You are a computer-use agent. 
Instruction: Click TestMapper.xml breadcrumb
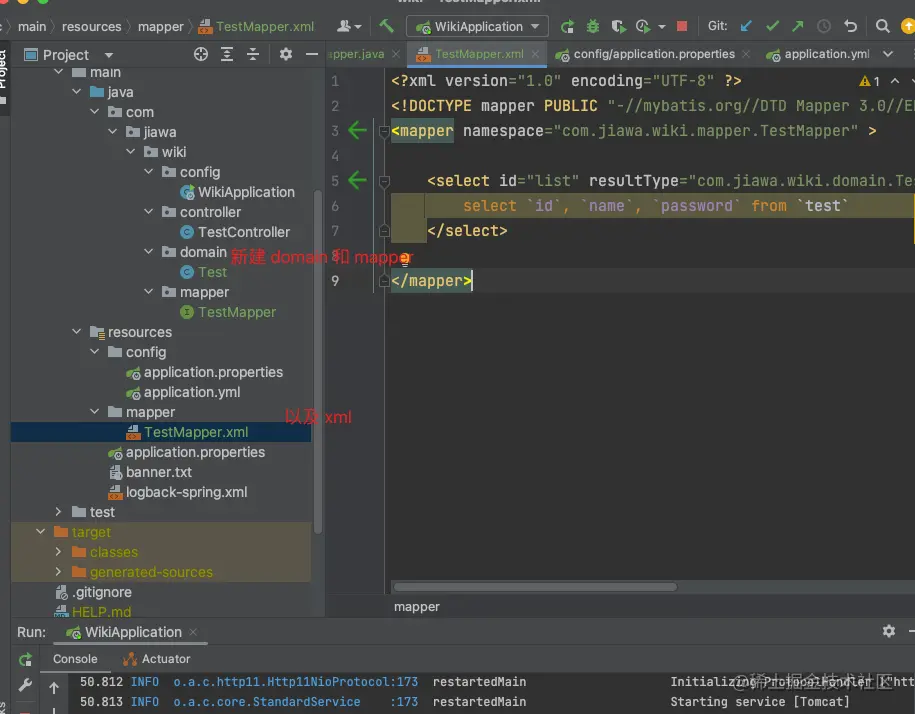pyautogui.click(x=257, y=27)
